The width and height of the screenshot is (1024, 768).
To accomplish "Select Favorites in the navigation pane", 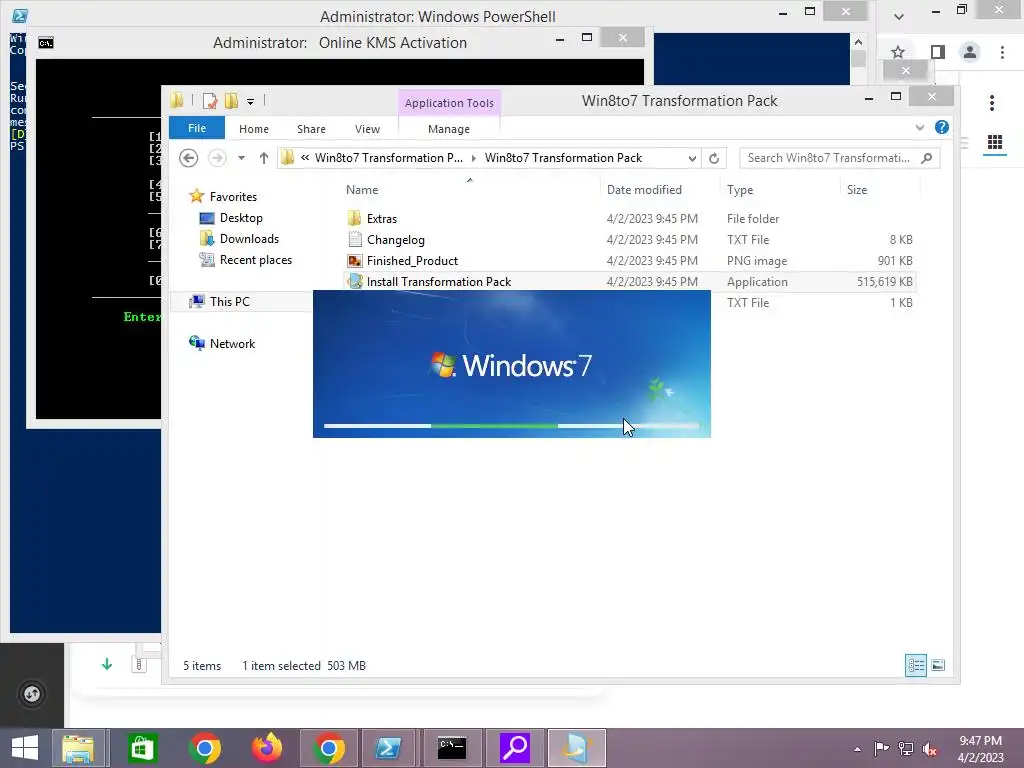I will [x=233, y=197].
